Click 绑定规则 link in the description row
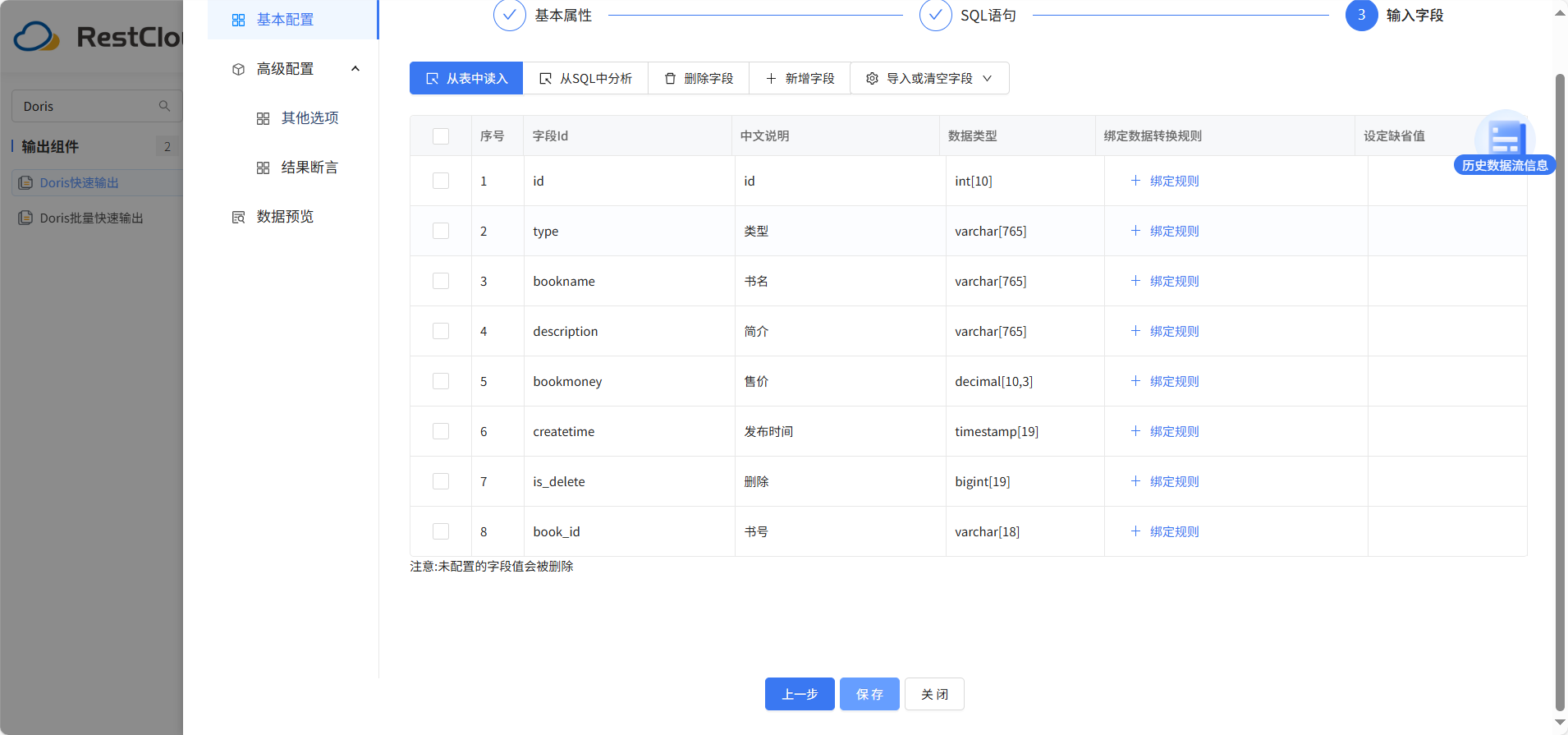 [x=1165, y=331]
